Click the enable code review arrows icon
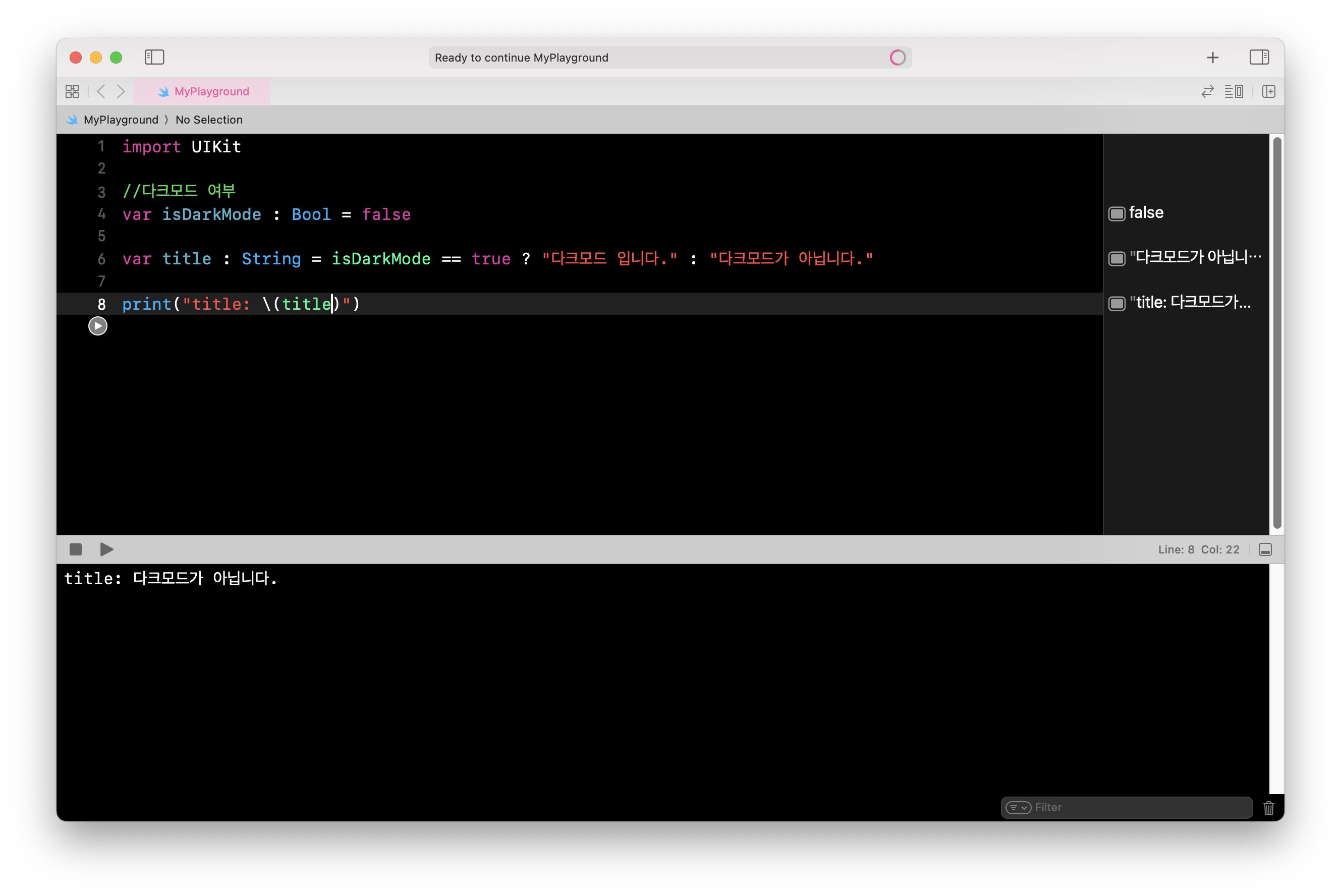The height and width of the screenshot is (896, 1341). pos(1207,91)
